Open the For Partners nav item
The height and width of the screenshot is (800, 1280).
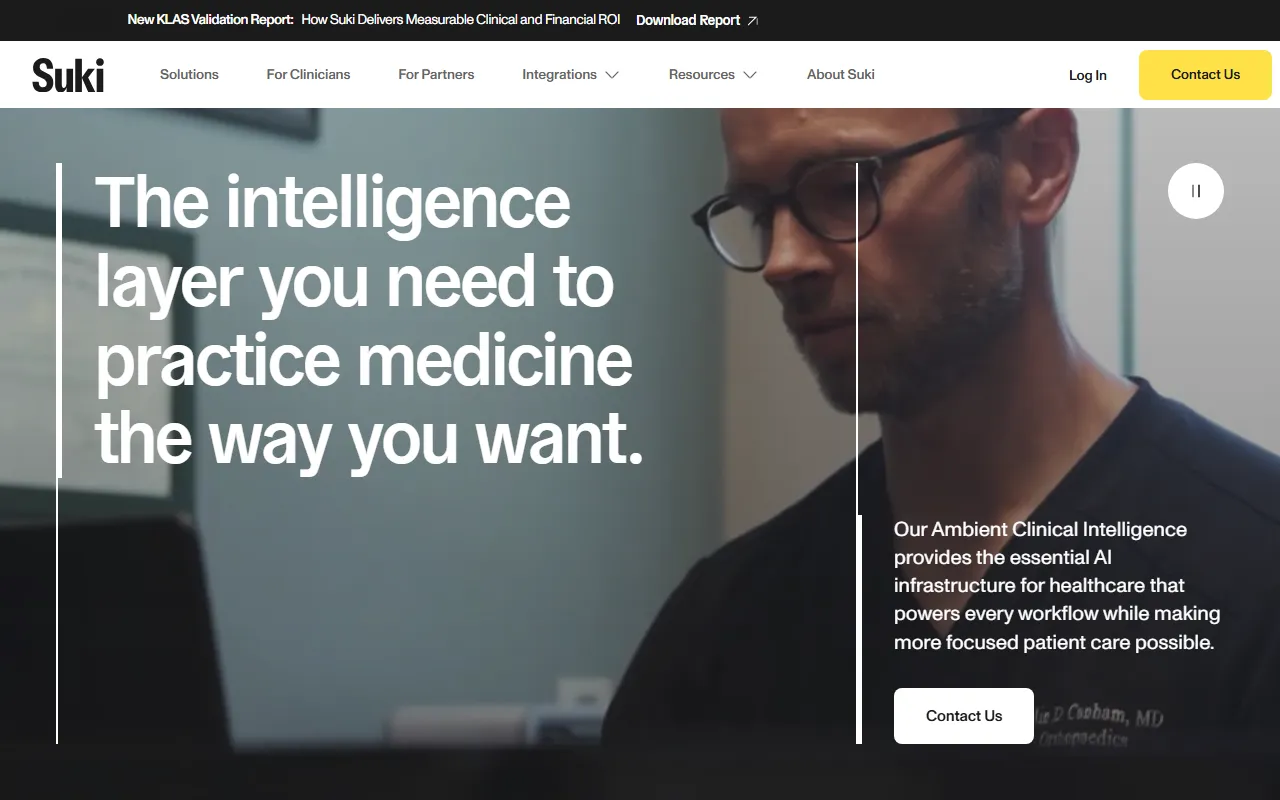(436, 74)
